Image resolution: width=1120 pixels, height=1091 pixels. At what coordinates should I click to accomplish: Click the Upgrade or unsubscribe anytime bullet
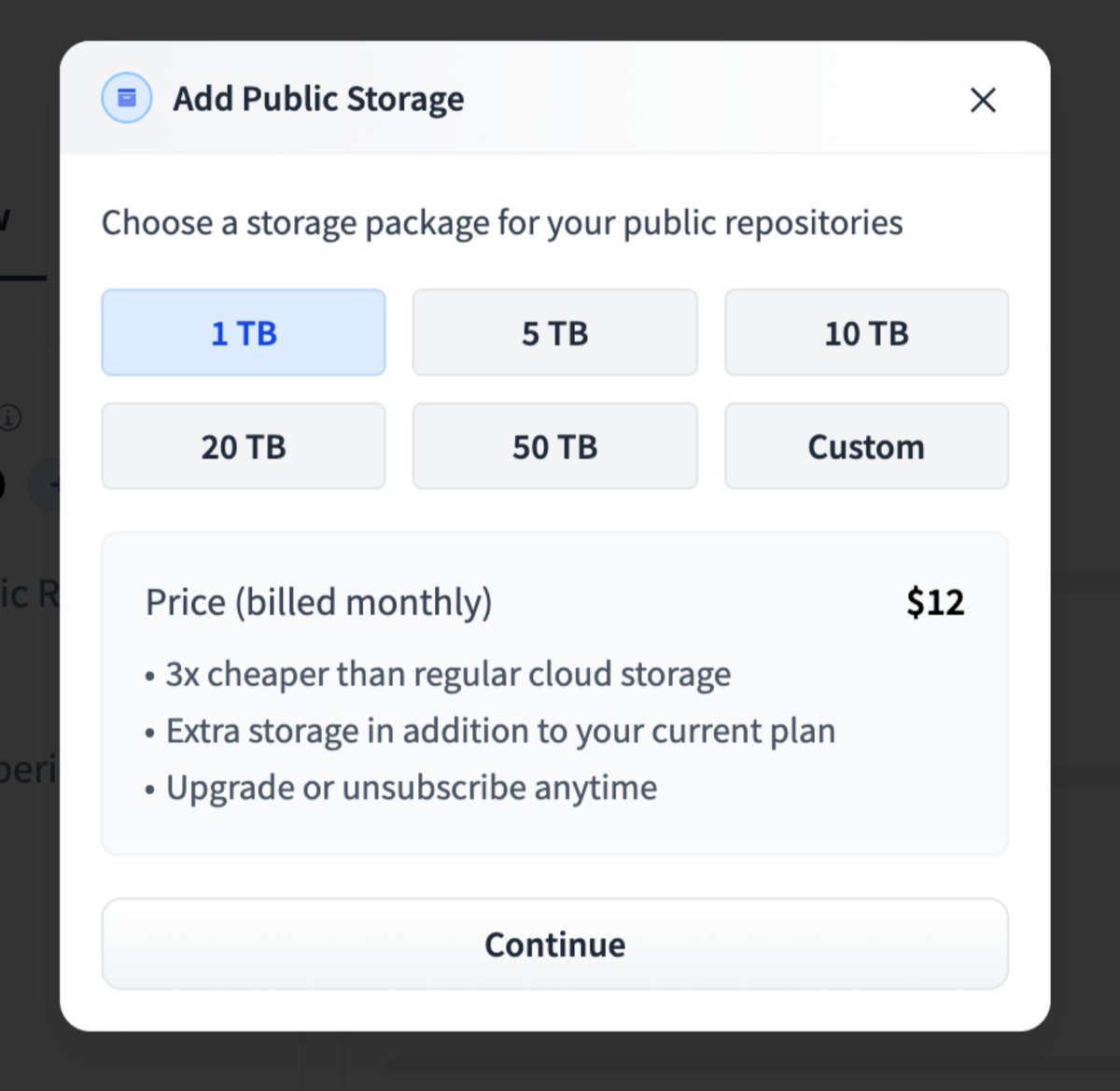point(412,788)
